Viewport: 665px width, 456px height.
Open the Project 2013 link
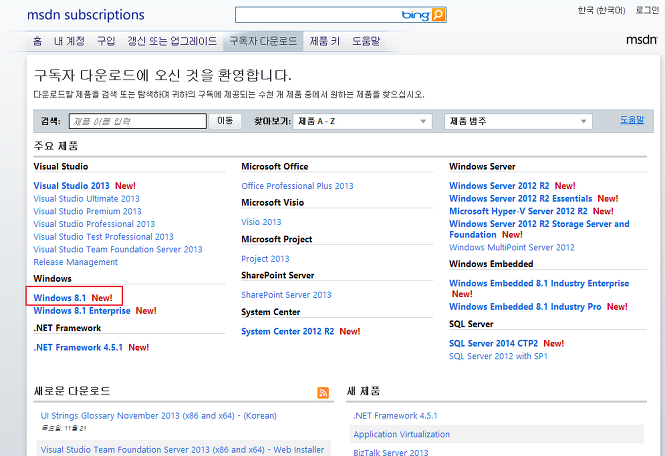(x=265, y=259)
